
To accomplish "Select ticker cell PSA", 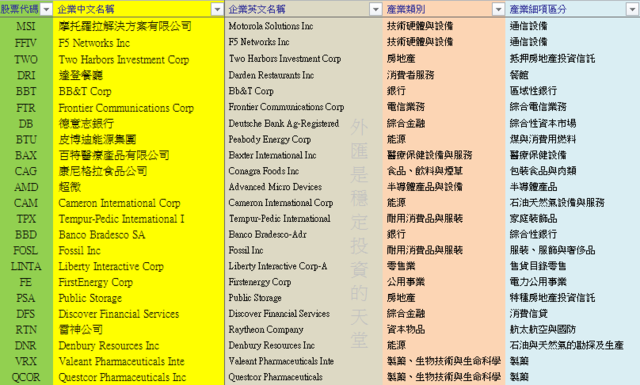I will pyautogui.click(x=26, y=298).
